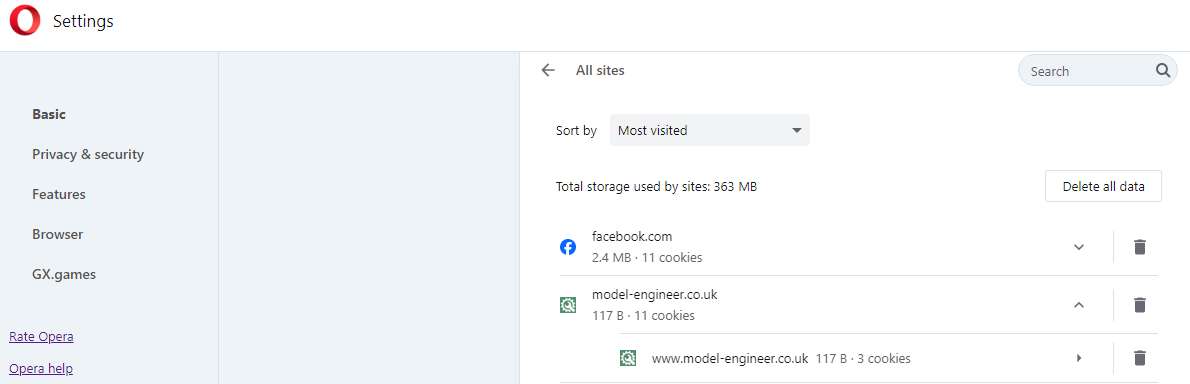Click the Opera logo icon
The height and width of the screenshot is (384, 1190).
[24, 20]
